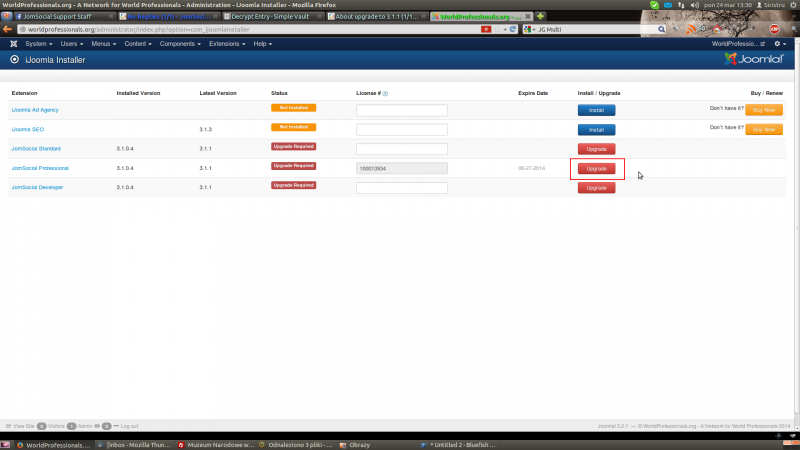Close the JomSocial Support Staff tab
Screen dimensions: 800x450
pyautogui.click(x=111, y=16)
